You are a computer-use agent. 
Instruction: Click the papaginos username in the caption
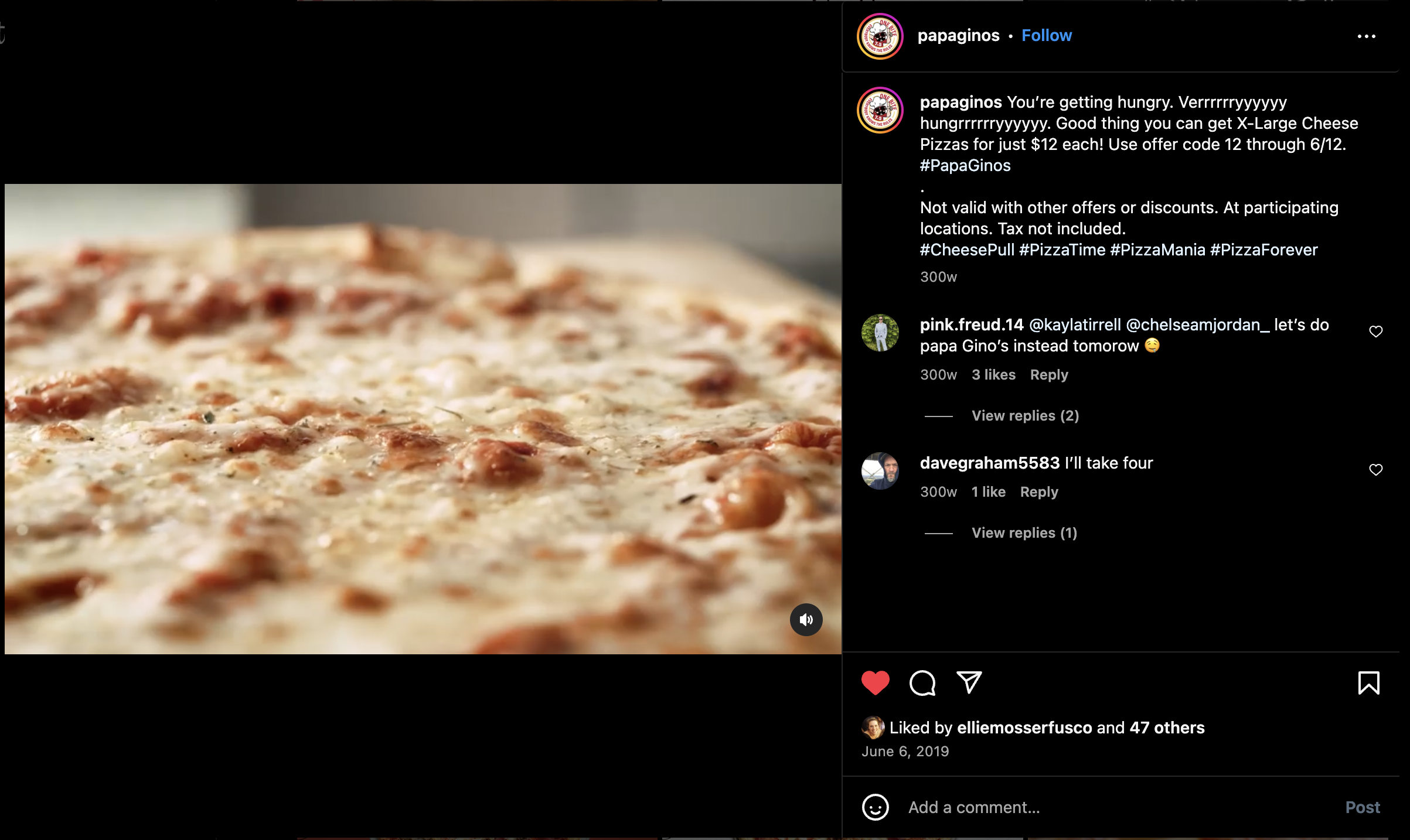[x=959, y=102]
